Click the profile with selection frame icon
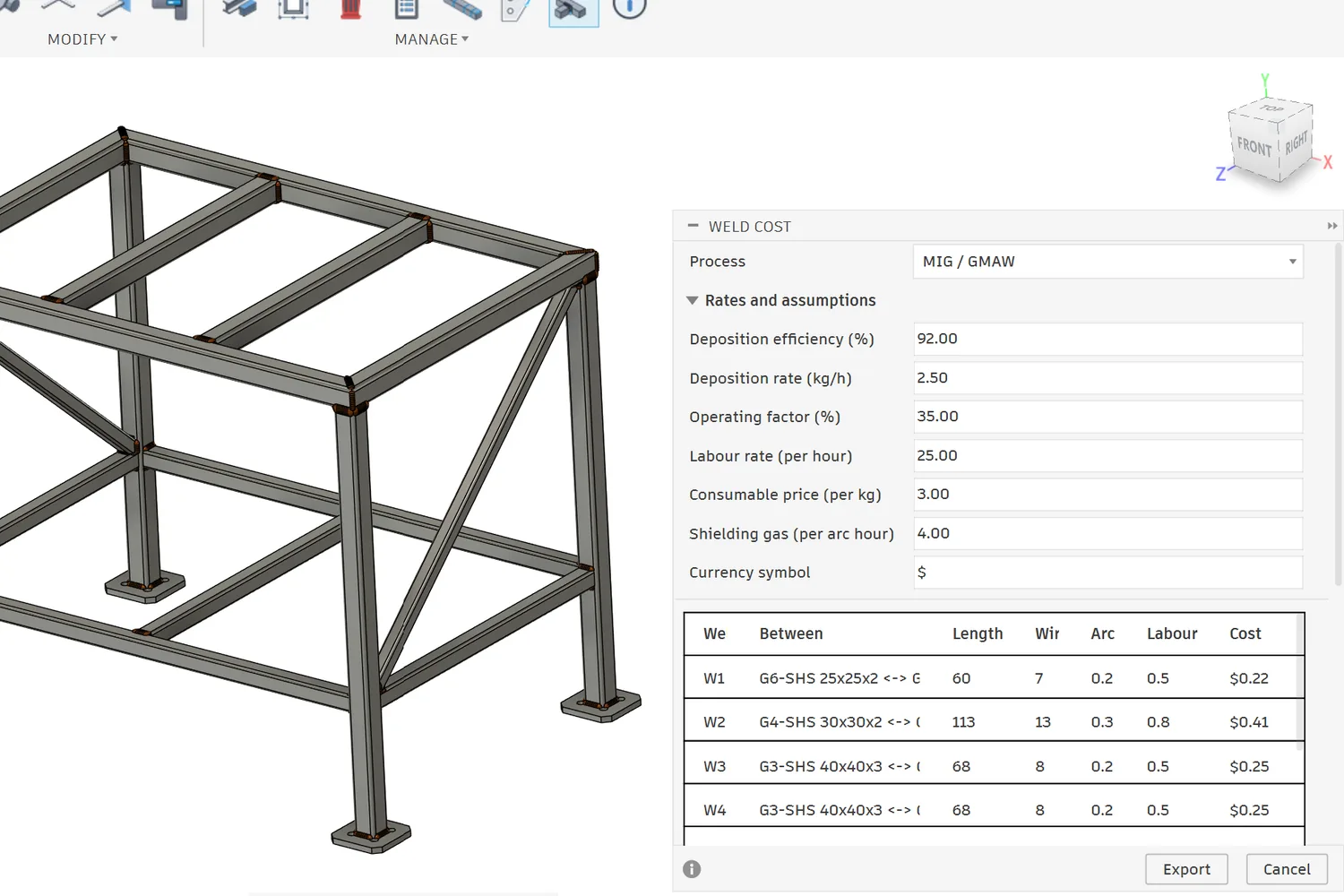Viewport: 1344px width, 896px height. coord(293,9)
